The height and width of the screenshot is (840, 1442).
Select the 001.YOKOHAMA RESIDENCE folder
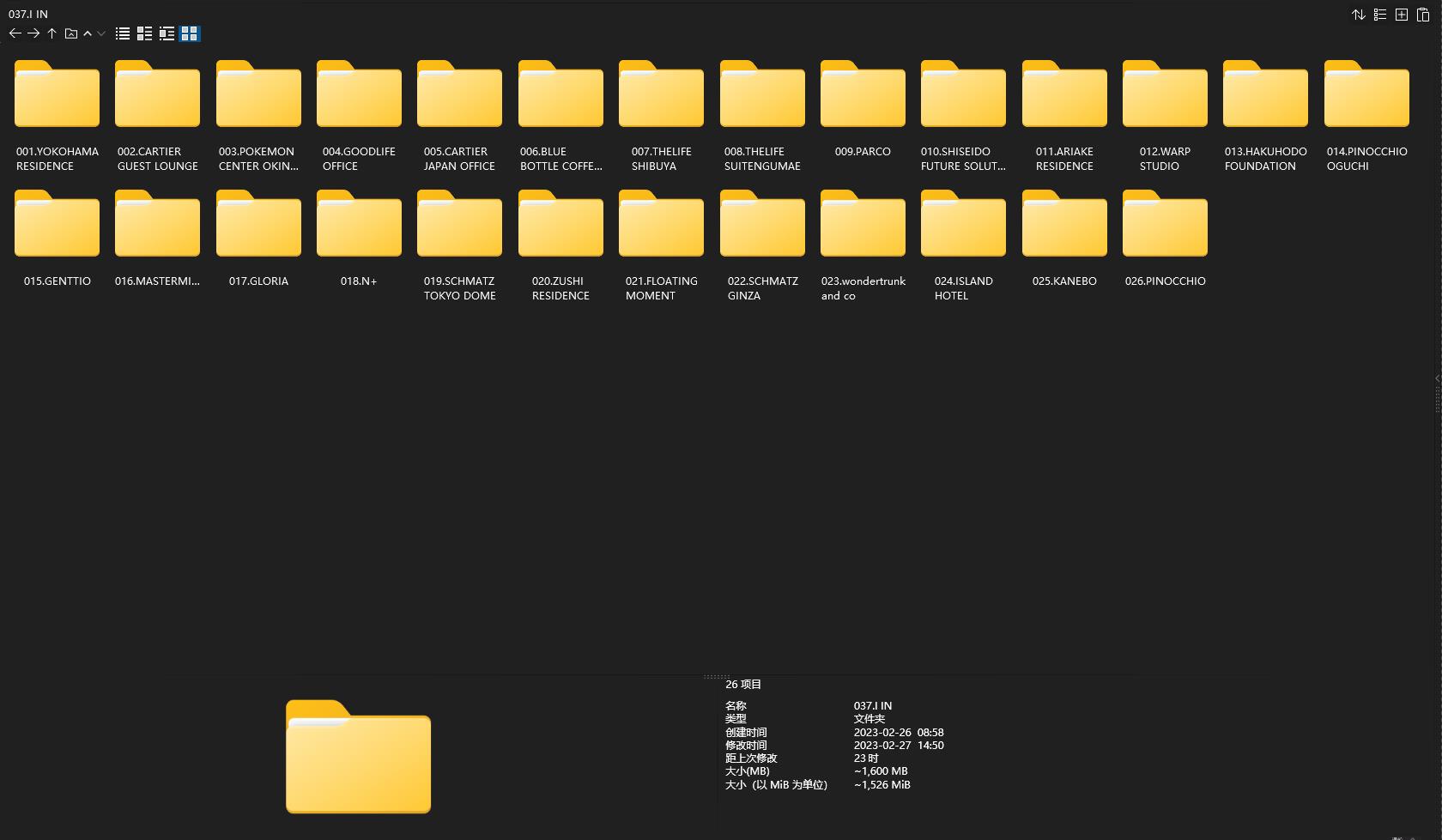click(58, 116)
